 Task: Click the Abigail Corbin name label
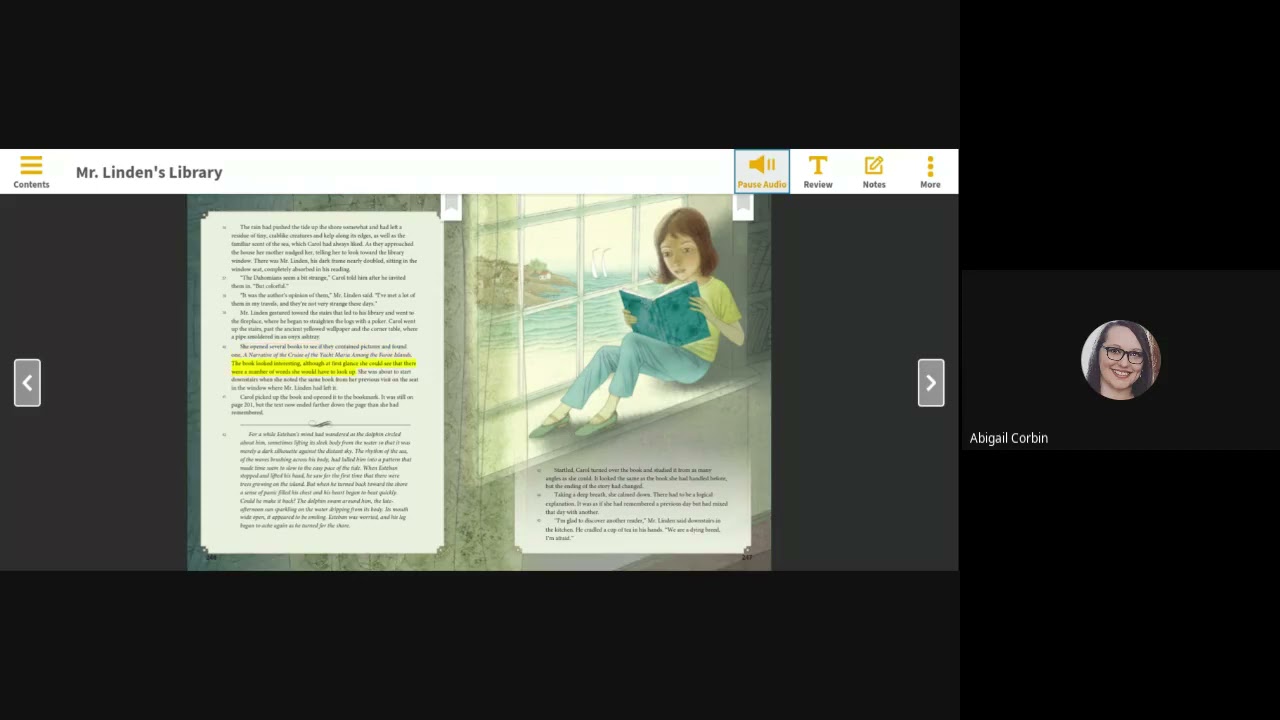click(1008, 438)
